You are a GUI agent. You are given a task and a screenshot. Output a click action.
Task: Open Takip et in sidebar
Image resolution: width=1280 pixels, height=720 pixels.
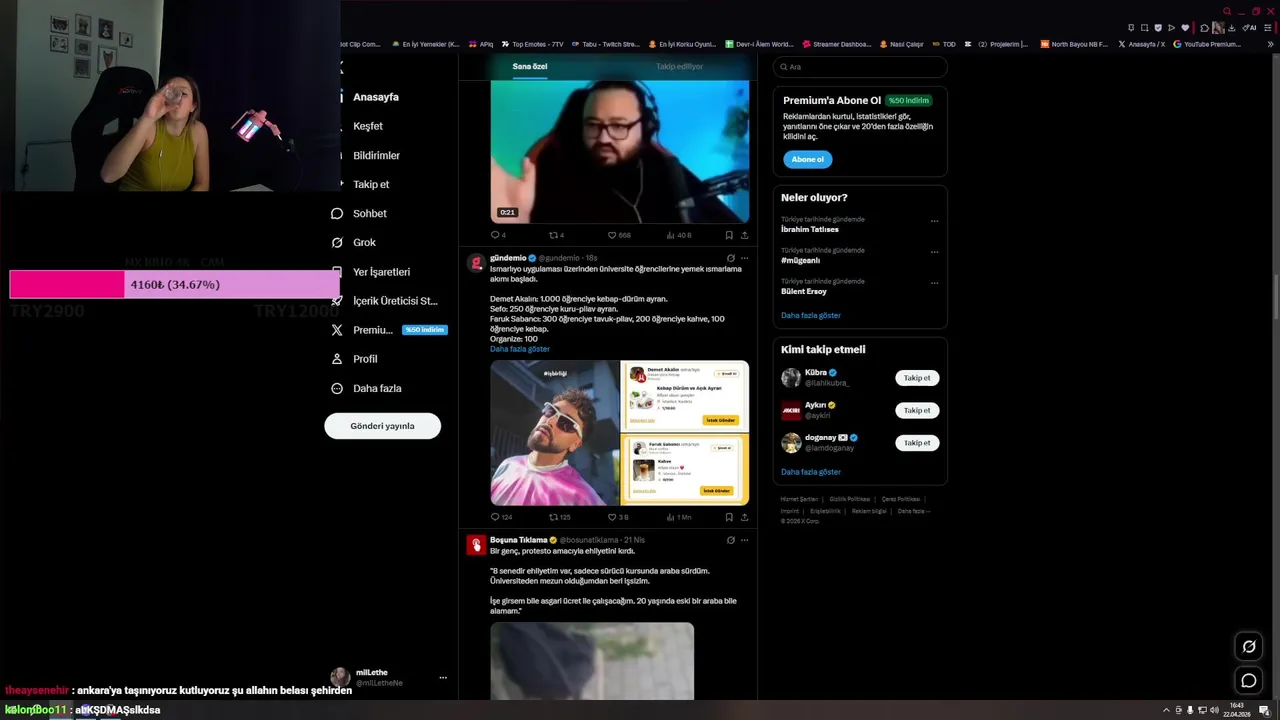click(371, 184)
